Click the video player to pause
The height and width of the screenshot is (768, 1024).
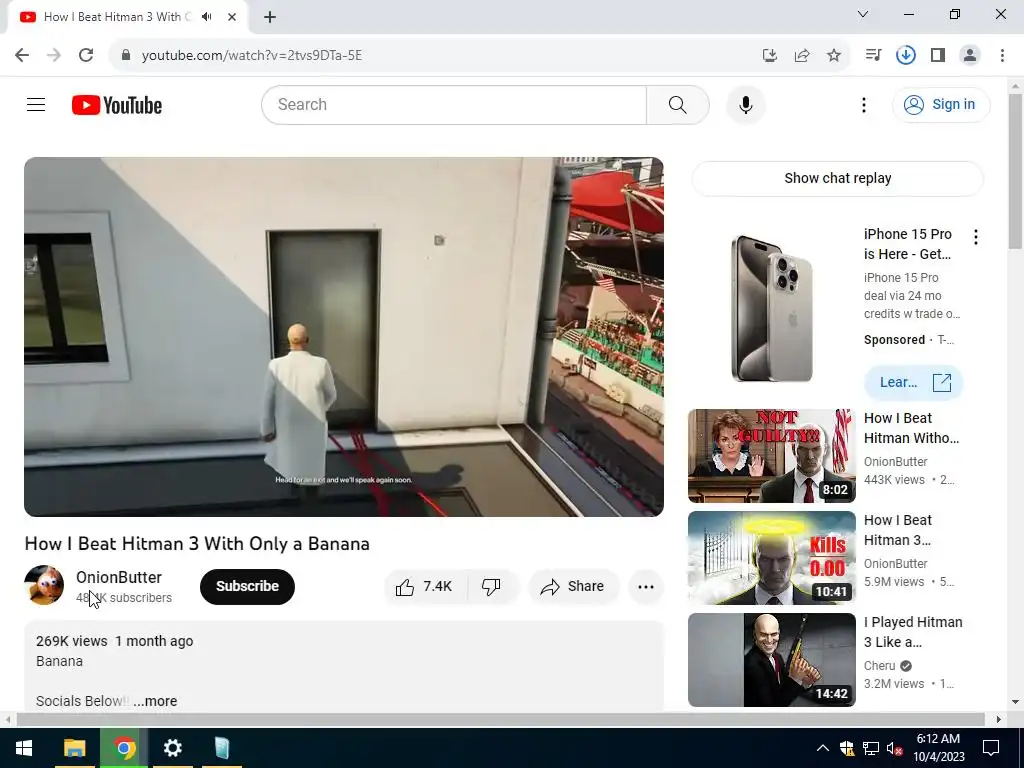[344, 336]
